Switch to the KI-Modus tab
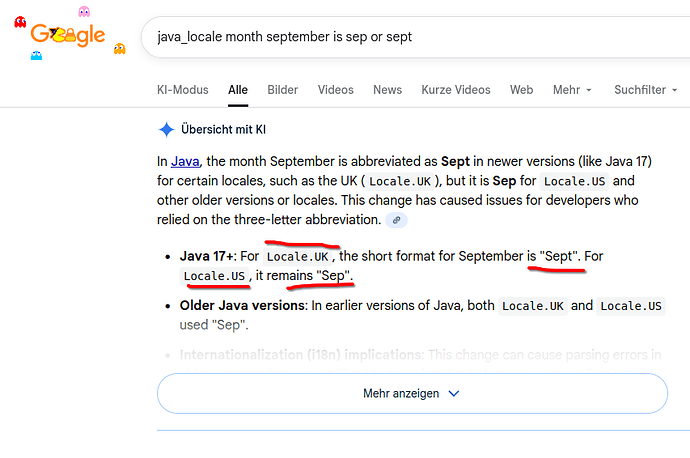Viewport: 690px width, 458px height. pos(183,90)
